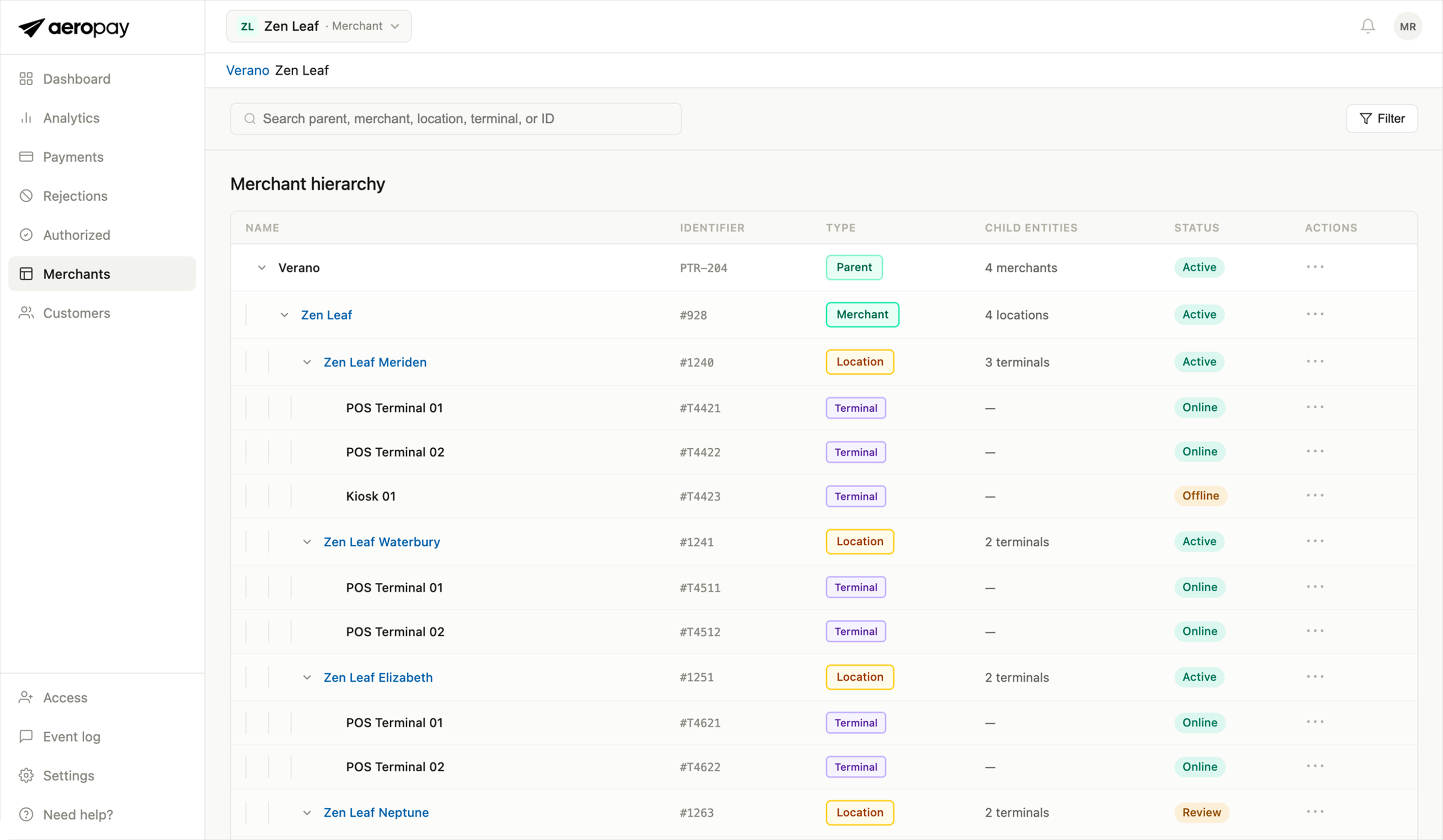Click the IDENTIFIER column header
This screenshot has height=840, width=1443.
click(x=712, y=228)
